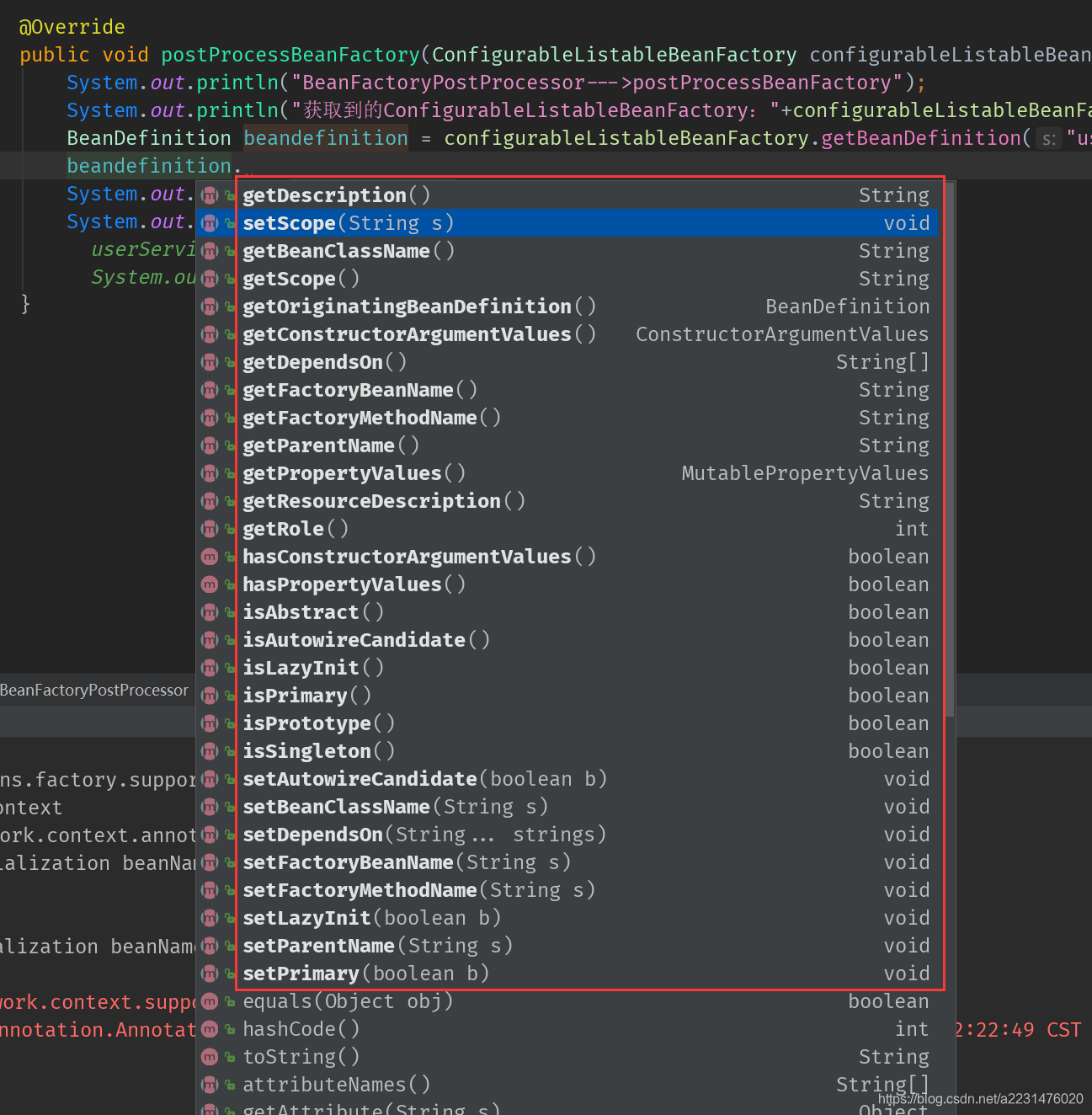Select setDependsOn(String... strings) entry
Viewport: 1092px width, 1115px height.
coord(568,835)
